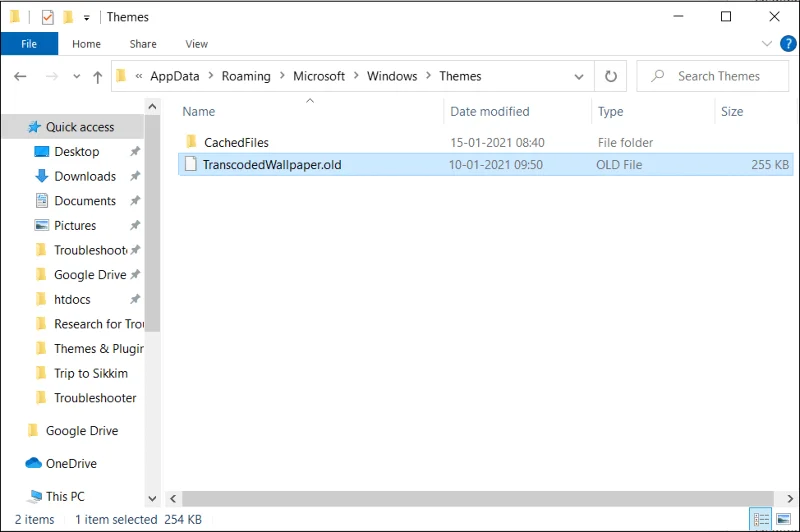
Task: Click the pin icon beside Downloads
Action: pos(135,176)
